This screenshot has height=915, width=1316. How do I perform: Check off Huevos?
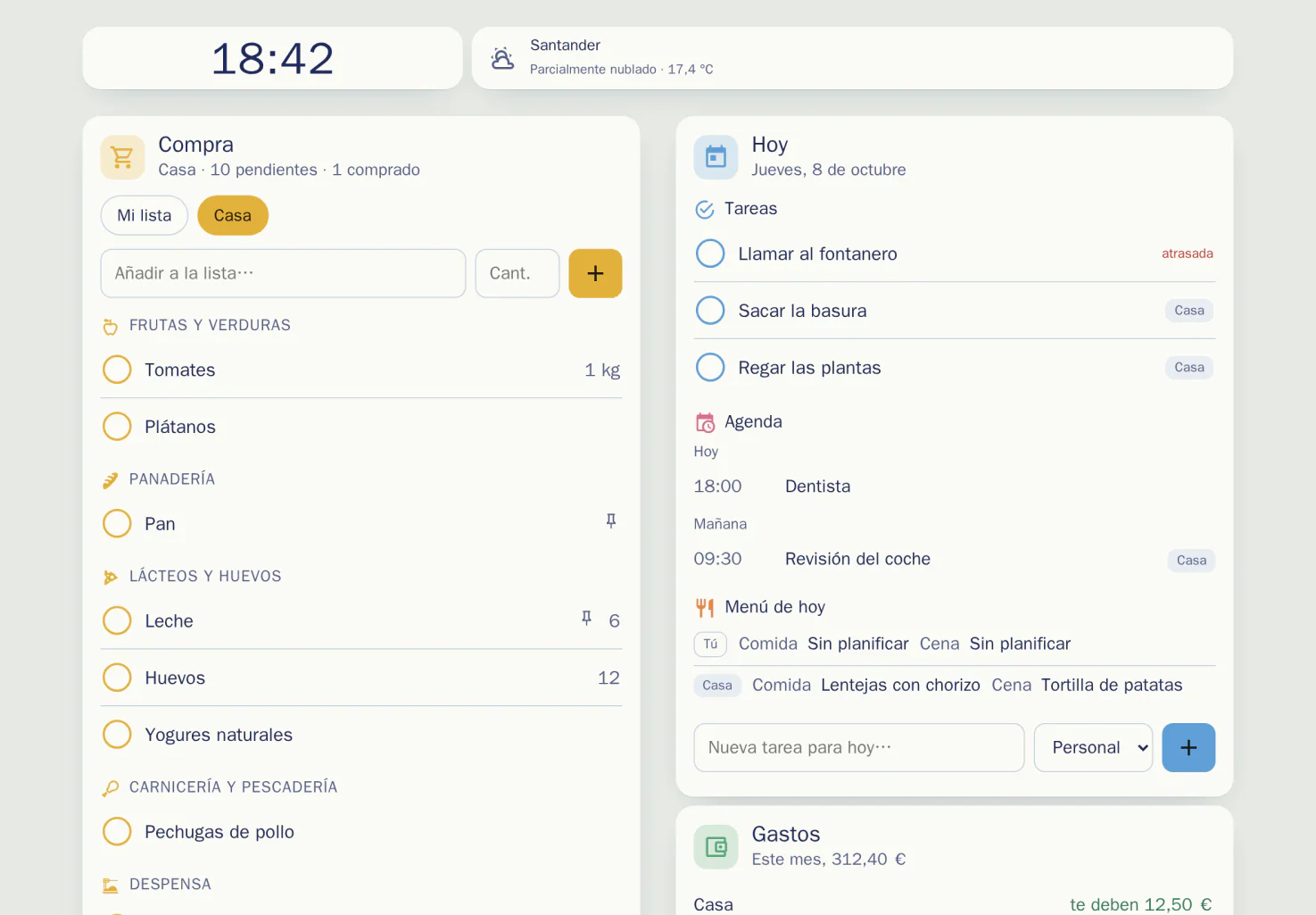[x=117, y=678]
